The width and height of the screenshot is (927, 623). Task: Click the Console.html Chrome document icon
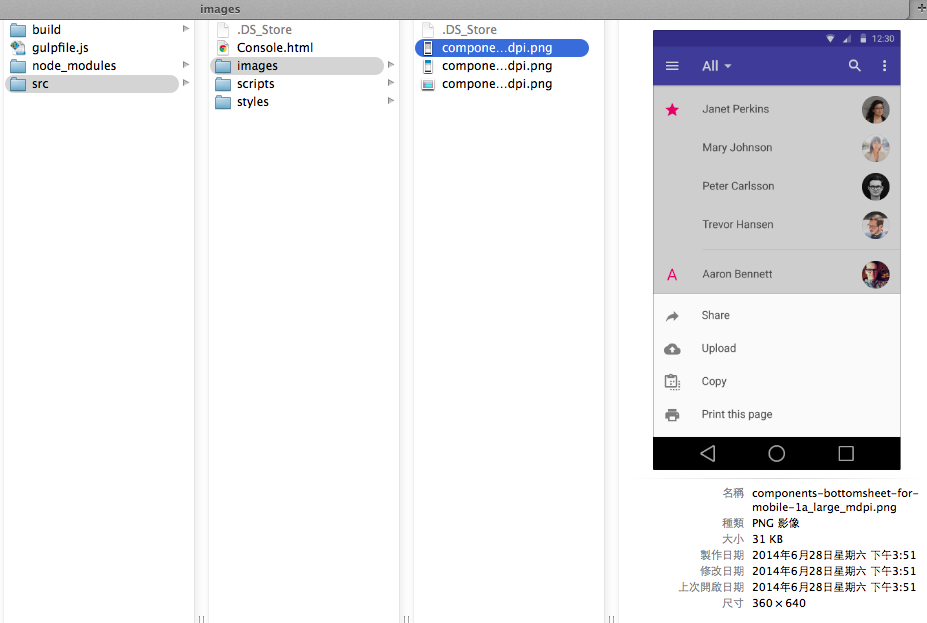[x=223, y=48]
